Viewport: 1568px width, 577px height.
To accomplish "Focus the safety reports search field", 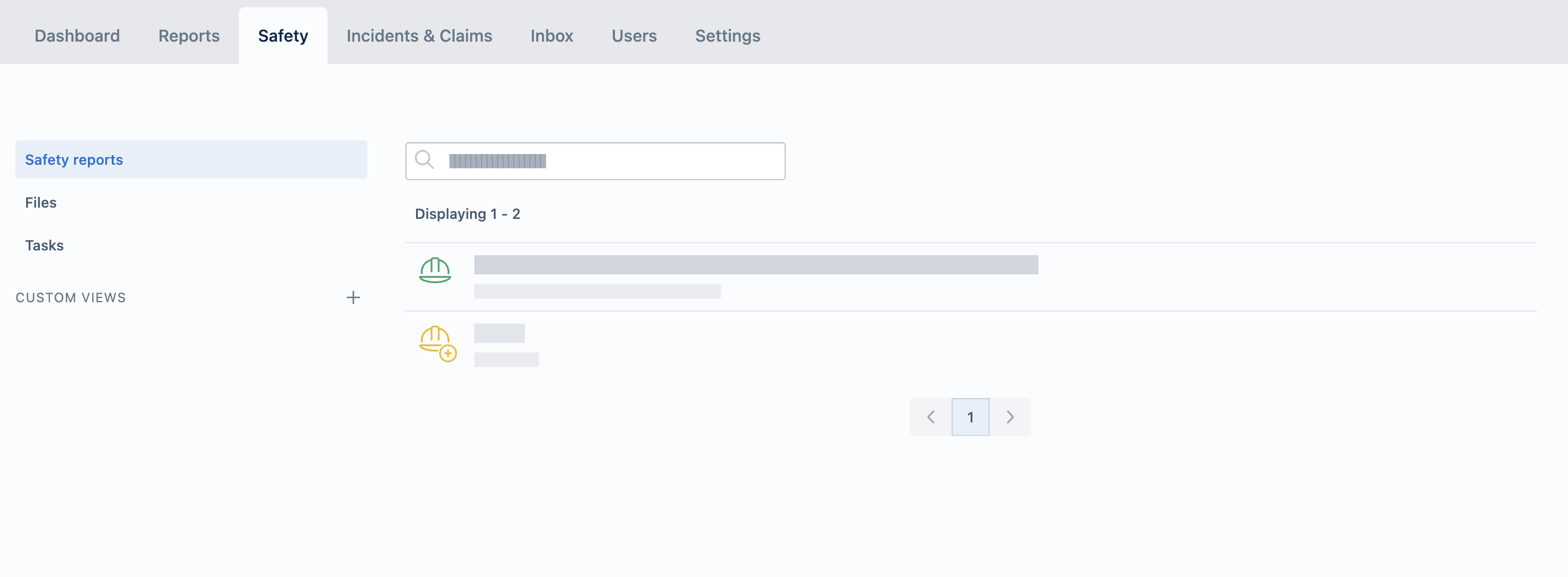I will pos(596,161).
